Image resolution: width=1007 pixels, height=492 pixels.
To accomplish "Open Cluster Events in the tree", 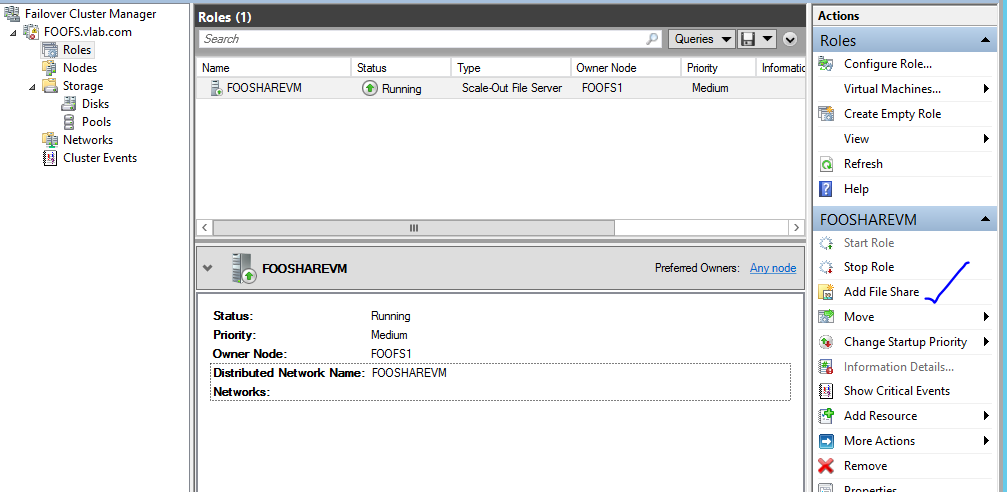I will 100,157.
